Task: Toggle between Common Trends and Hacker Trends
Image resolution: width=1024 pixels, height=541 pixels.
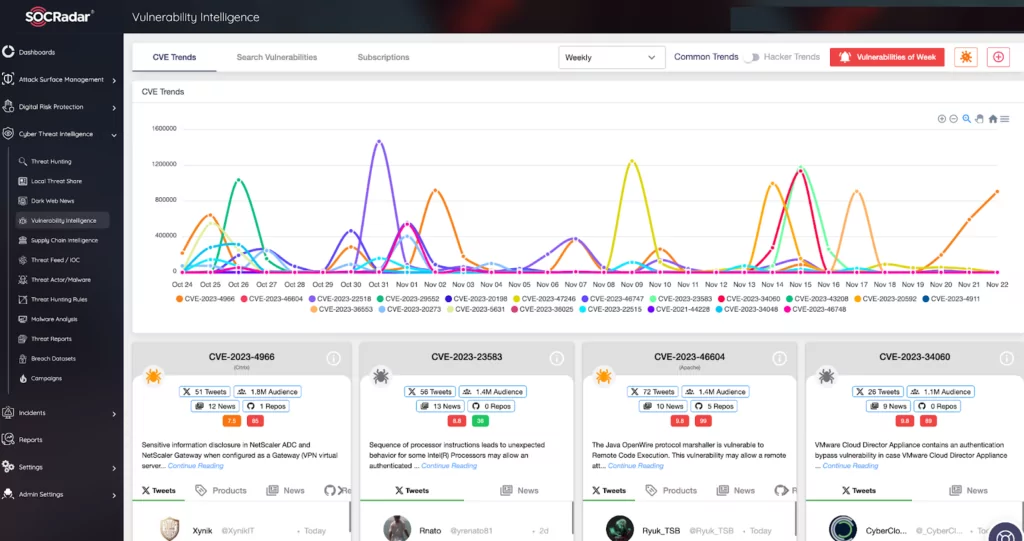Action: coord(753,57)
